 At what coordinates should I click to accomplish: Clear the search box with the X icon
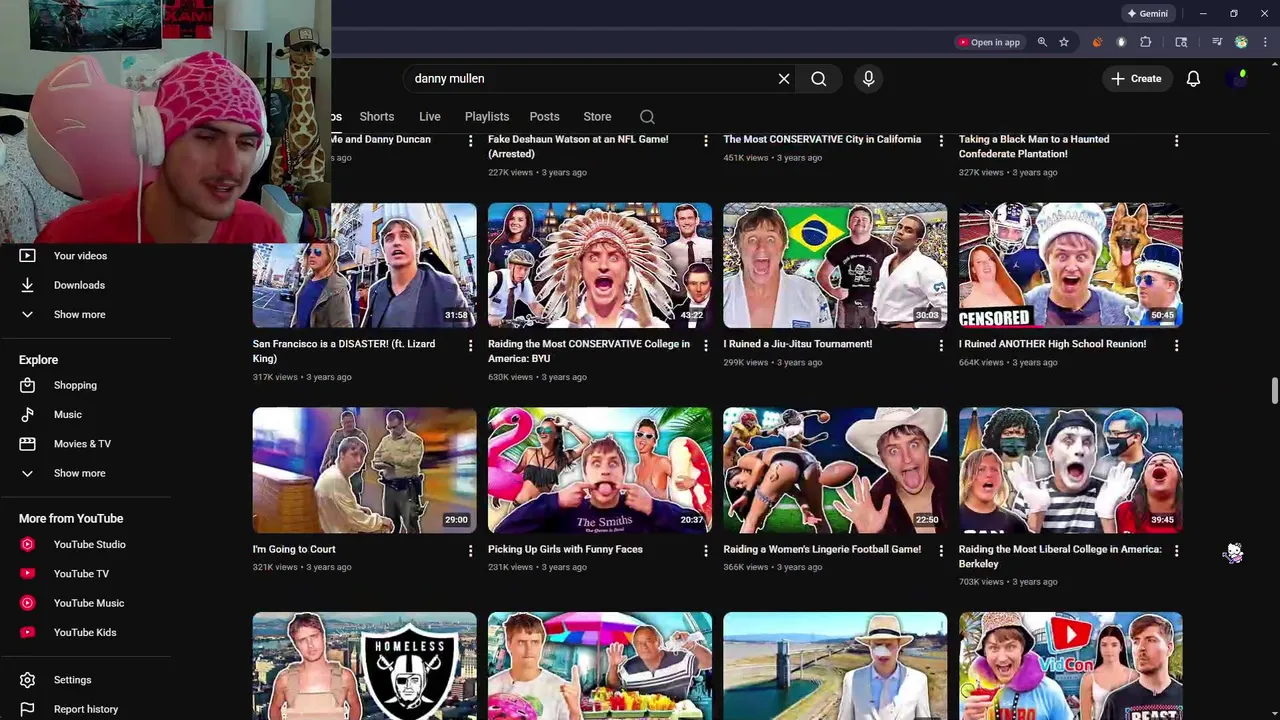pos(784,79)
